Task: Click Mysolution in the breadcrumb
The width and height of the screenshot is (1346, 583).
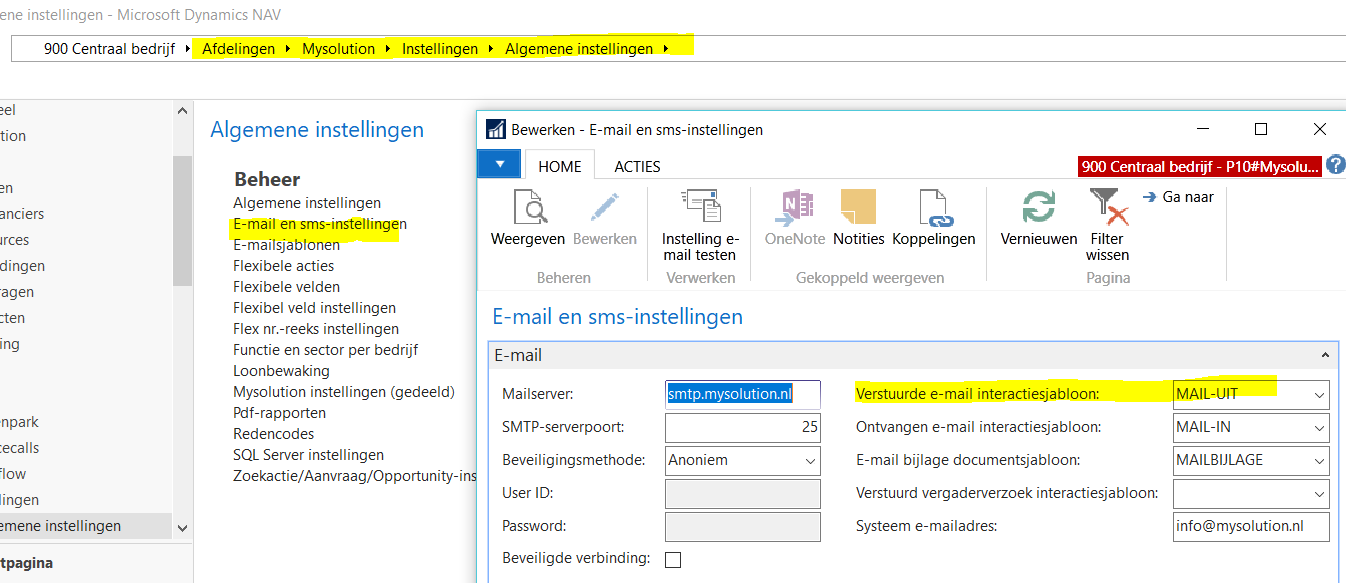Action: click(x=338, y=48)
